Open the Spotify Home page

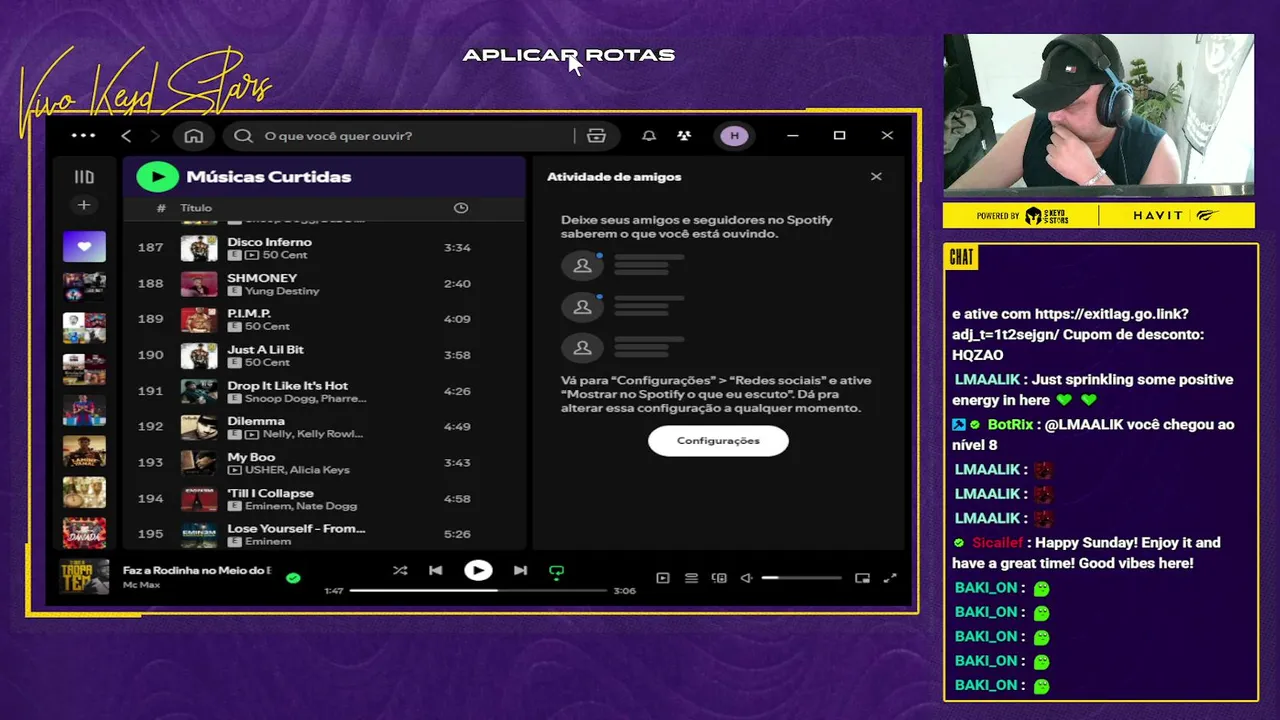click(194, 136)
